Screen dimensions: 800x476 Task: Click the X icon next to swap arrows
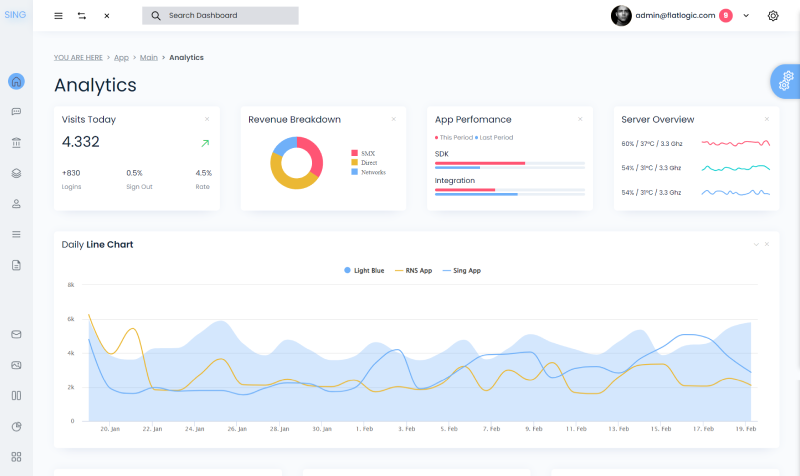[107, 16]
